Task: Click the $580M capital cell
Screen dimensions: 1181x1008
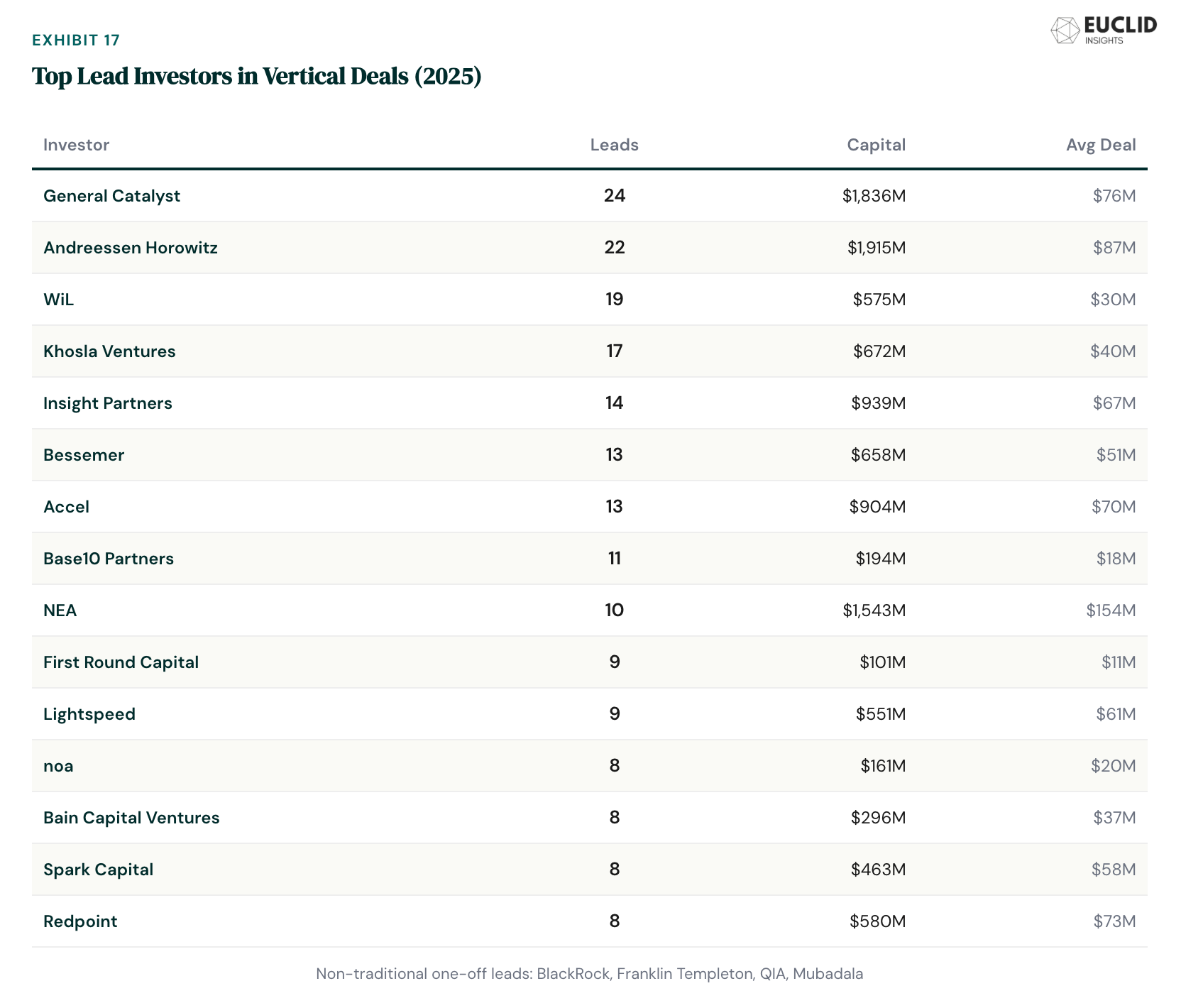Action: tap(878, 921)
